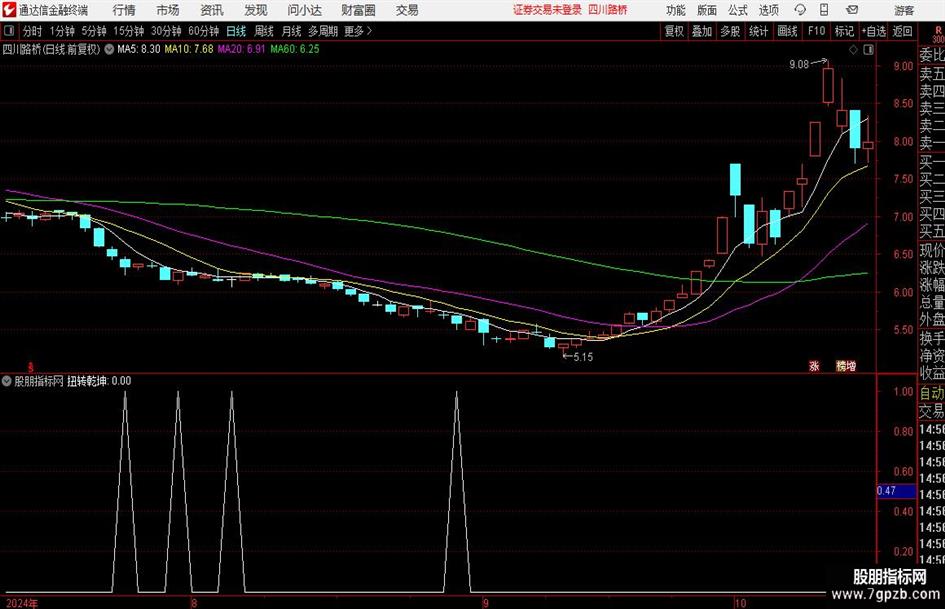Open the customer service headset icon

pyautogui.click(x=800, y=10)
